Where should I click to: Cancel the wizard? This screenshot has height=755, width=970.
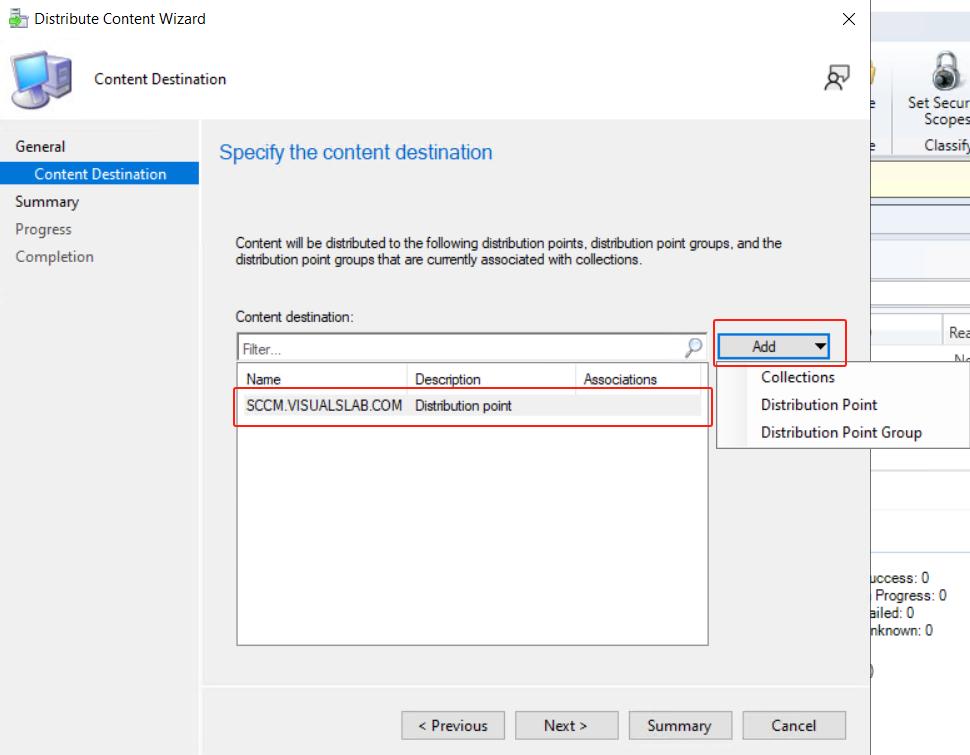(794, 726)
